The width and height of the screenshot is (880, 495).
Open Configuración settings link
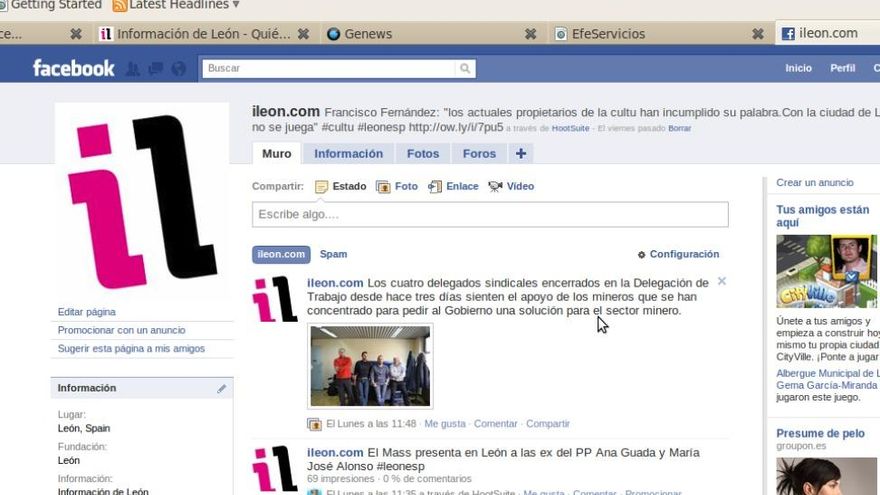click(x=684, y=254)
